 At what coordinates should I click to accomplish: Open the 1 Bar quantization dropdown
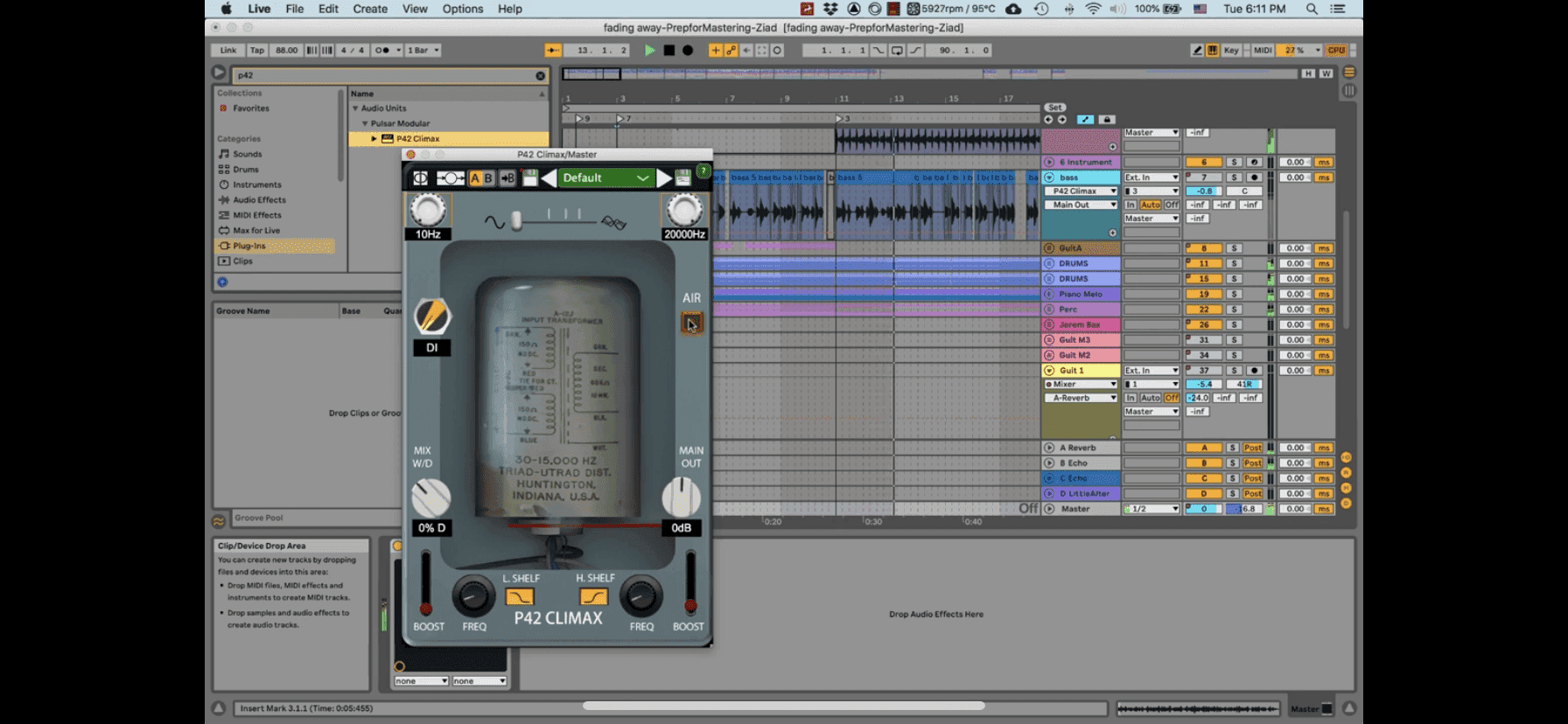(423, 50)
